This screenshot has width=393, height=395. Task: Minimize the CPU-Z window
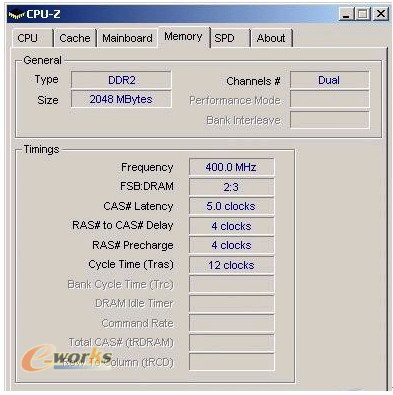pyautogui.click(x=347, y=14)
